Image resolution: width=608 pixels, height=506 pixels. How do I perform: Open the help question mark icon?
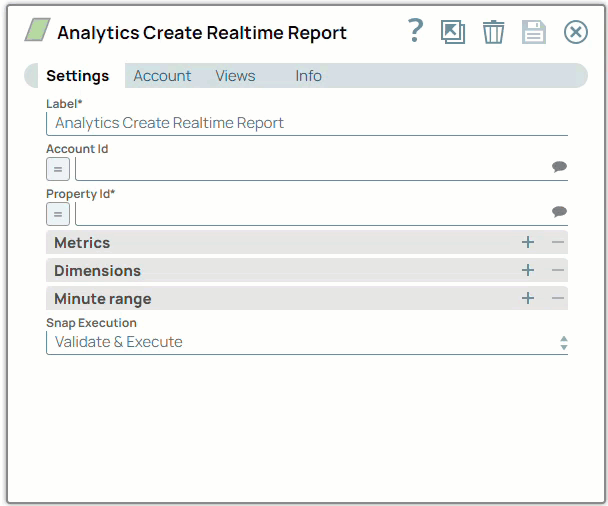click(416, 32)
